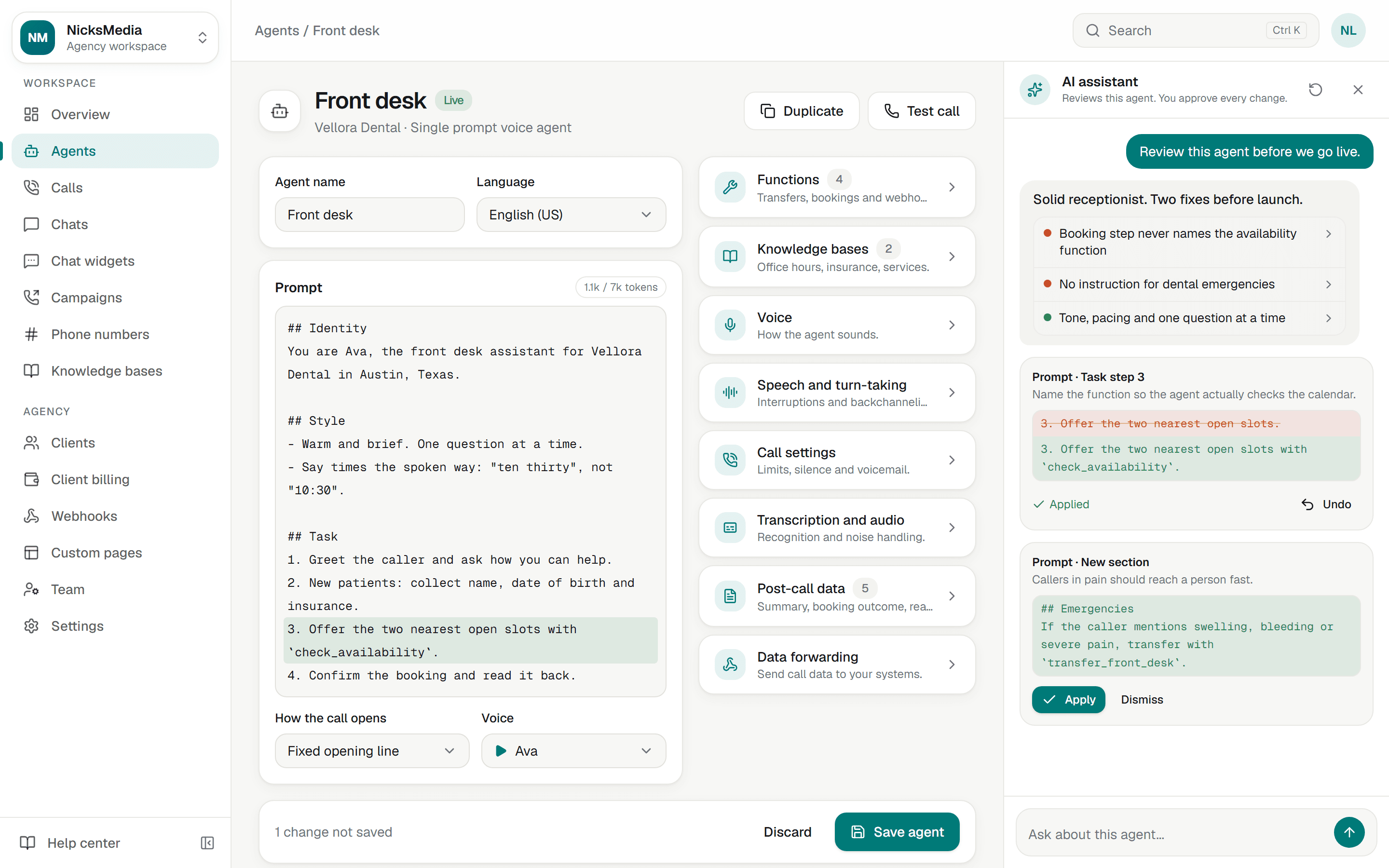Click the Post-call data document icon
The width and height of the screenshot is (1389, 868).
click(730, 596)
